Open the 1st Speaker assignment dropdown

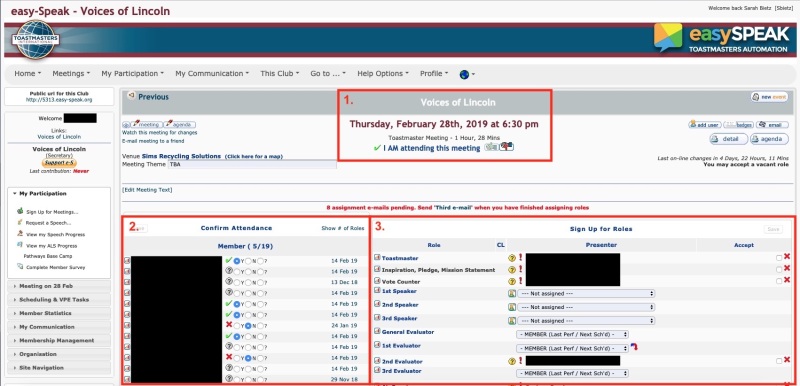586,294
